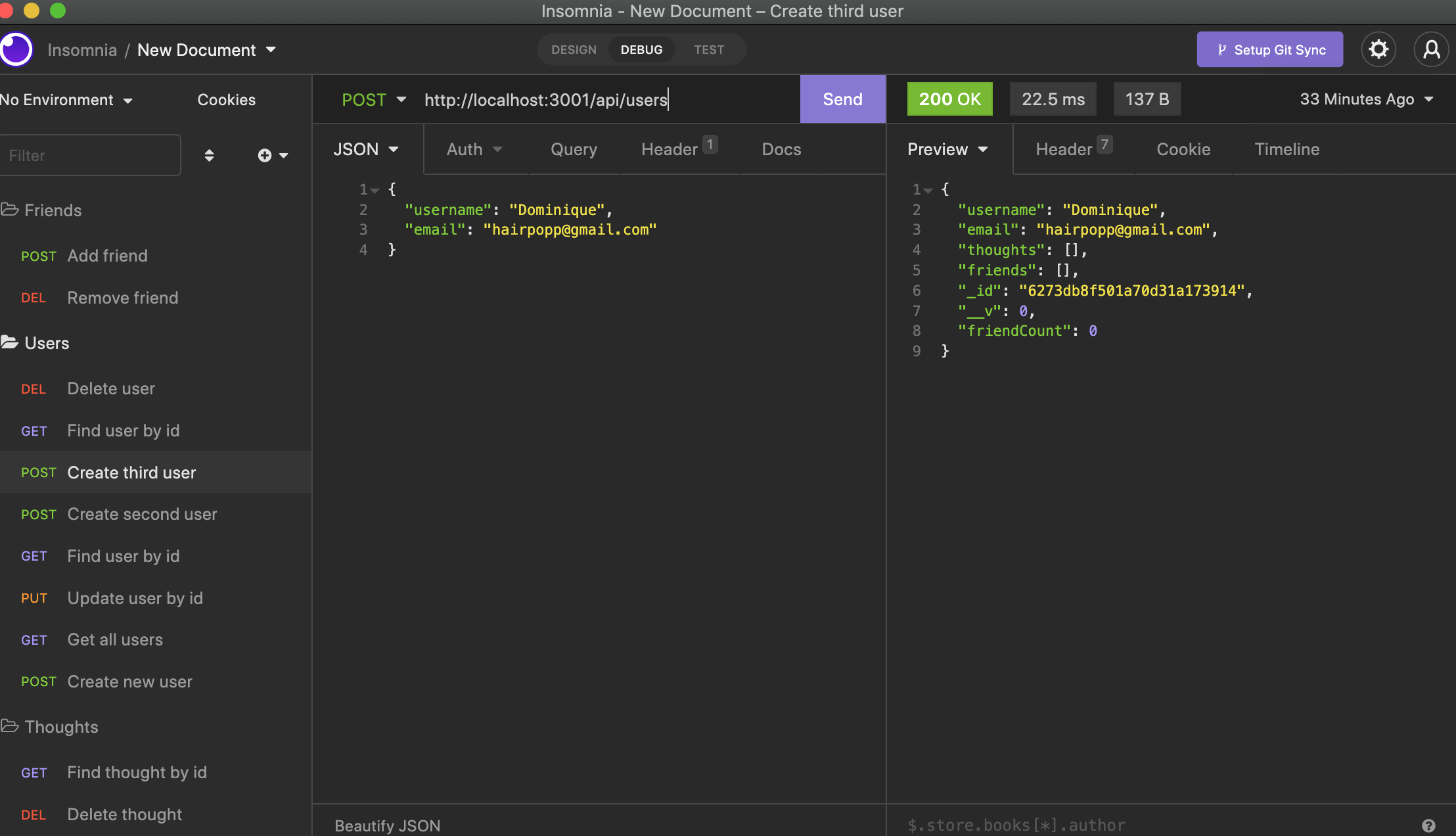The height and width of the screenshot is (836, 1456).
Task: Click the Cookie response tab
Action: click(x=1183, y=148)
